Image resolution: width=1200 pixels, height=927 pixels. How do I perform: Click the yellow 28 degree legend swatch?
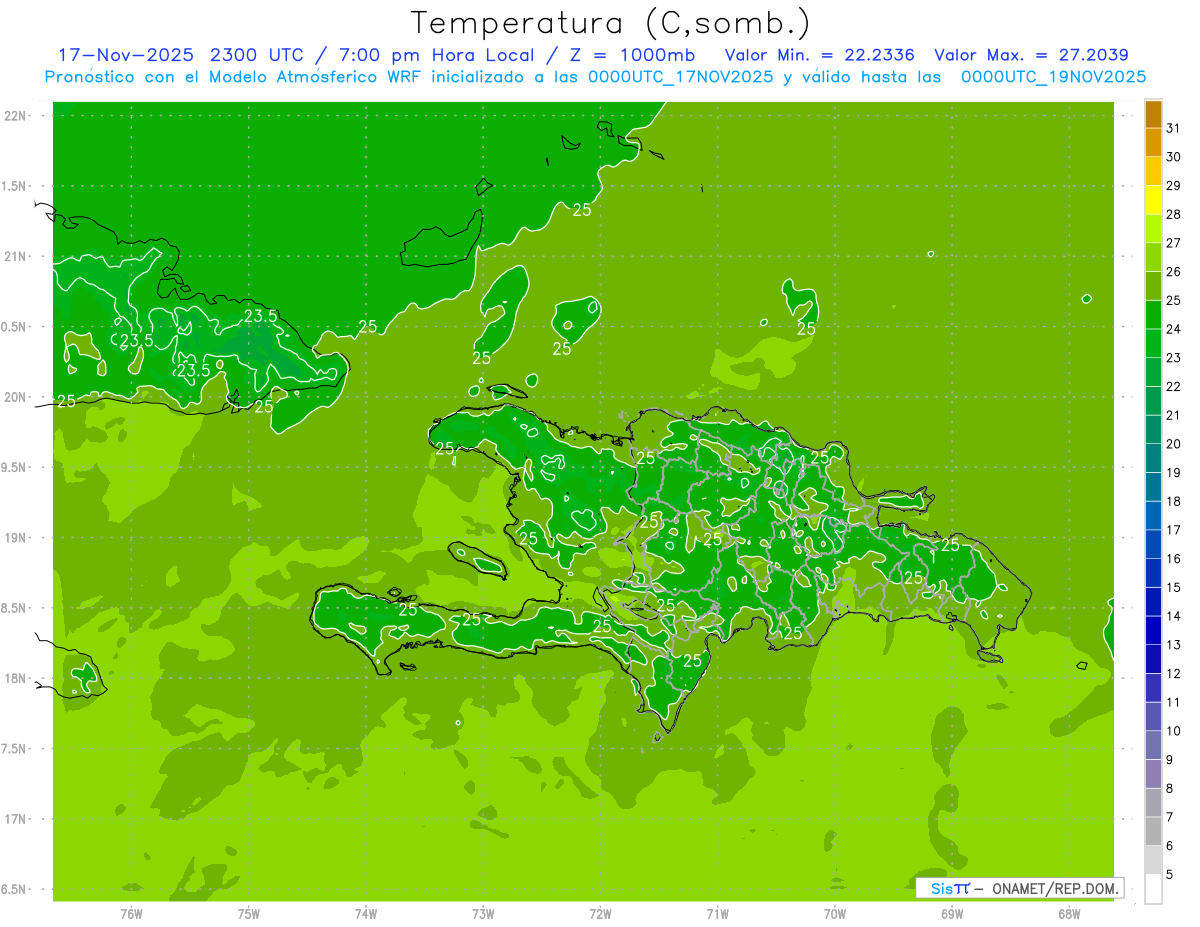coord(1153,201)
